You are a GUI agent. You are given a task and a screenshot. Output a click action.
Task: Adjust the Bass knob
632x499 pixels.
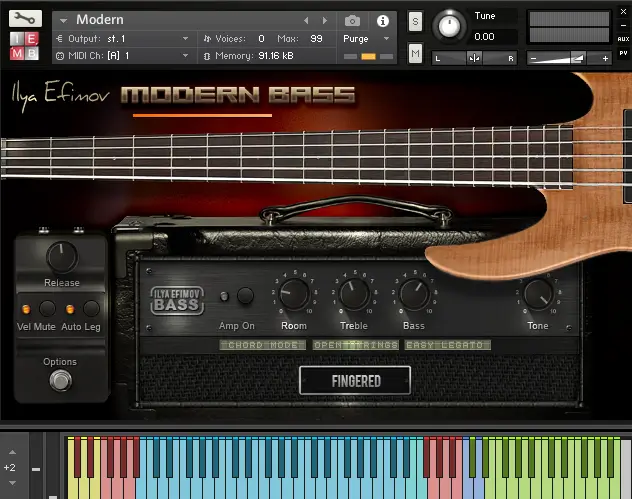click(x=414, y=294)
